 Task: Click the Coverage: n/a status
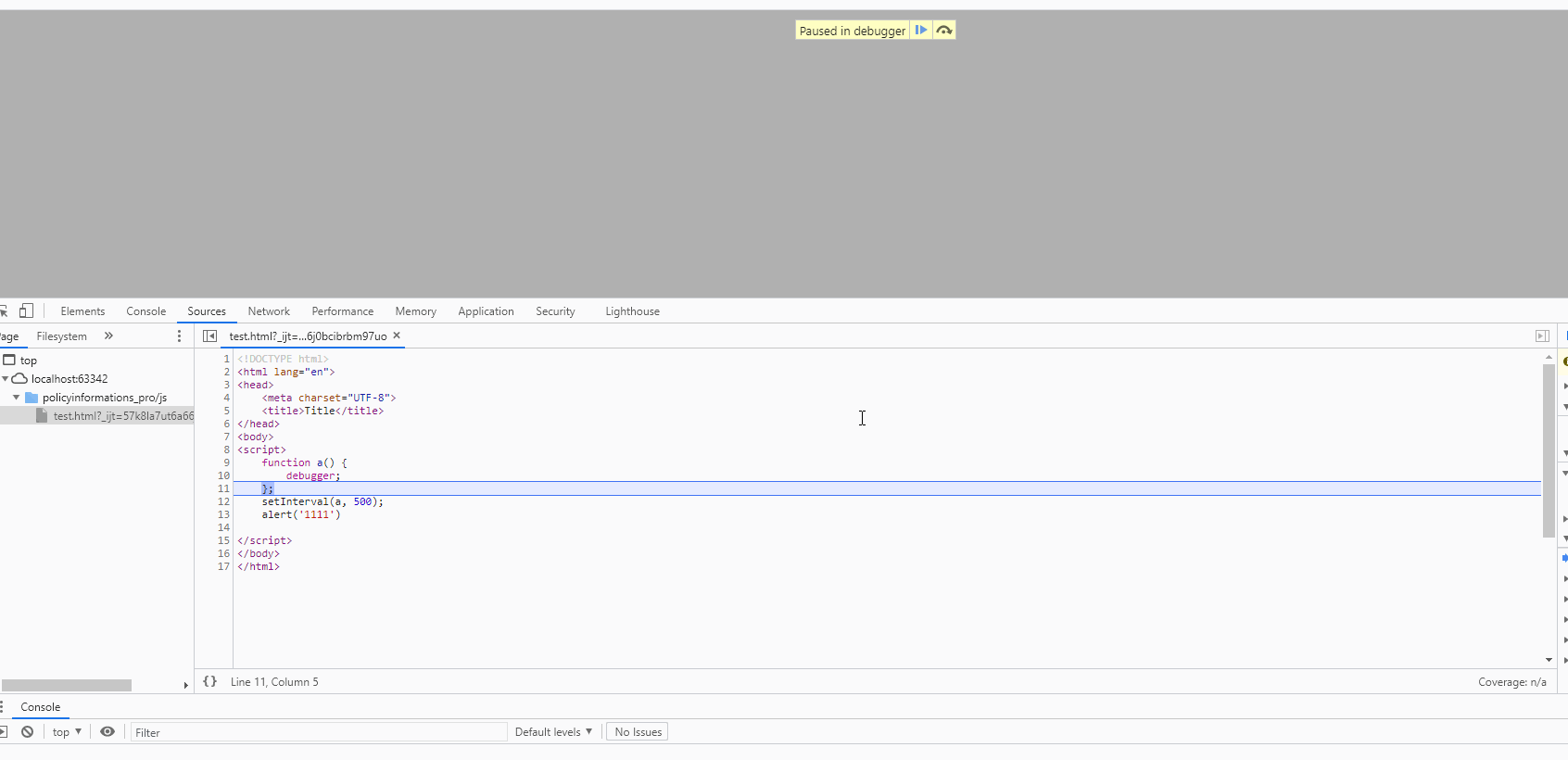tap(1512, 682)
